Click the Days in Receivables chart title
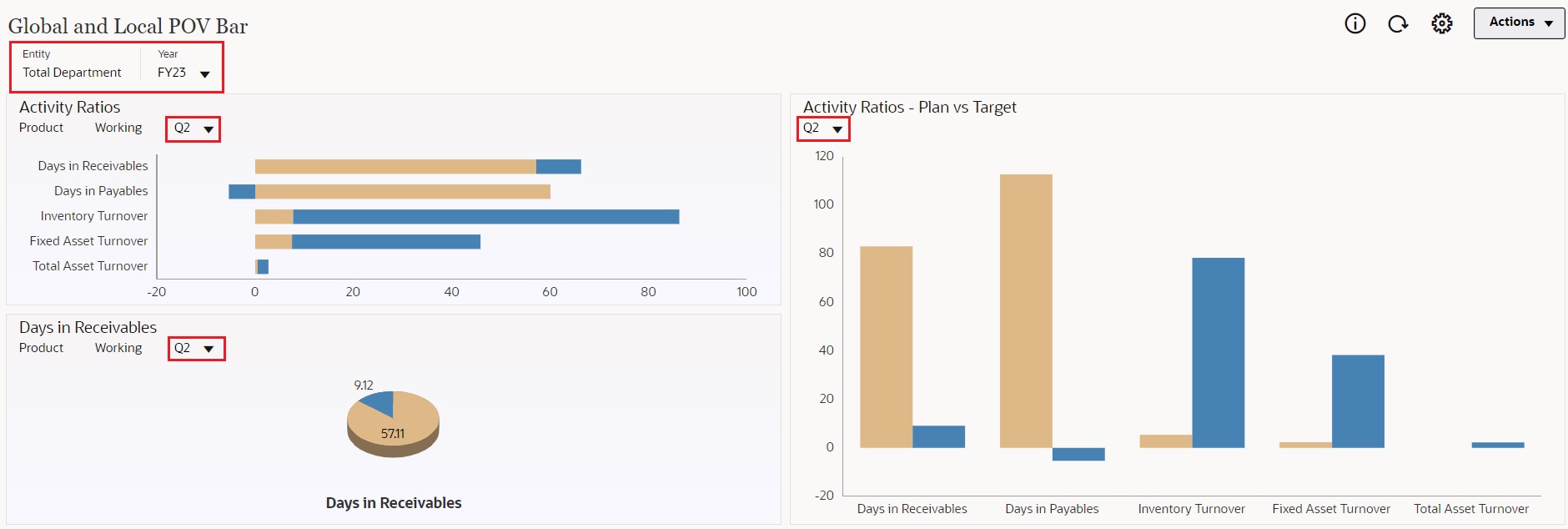Screen dimensions: 1568x529 click(x=393, y=503)
